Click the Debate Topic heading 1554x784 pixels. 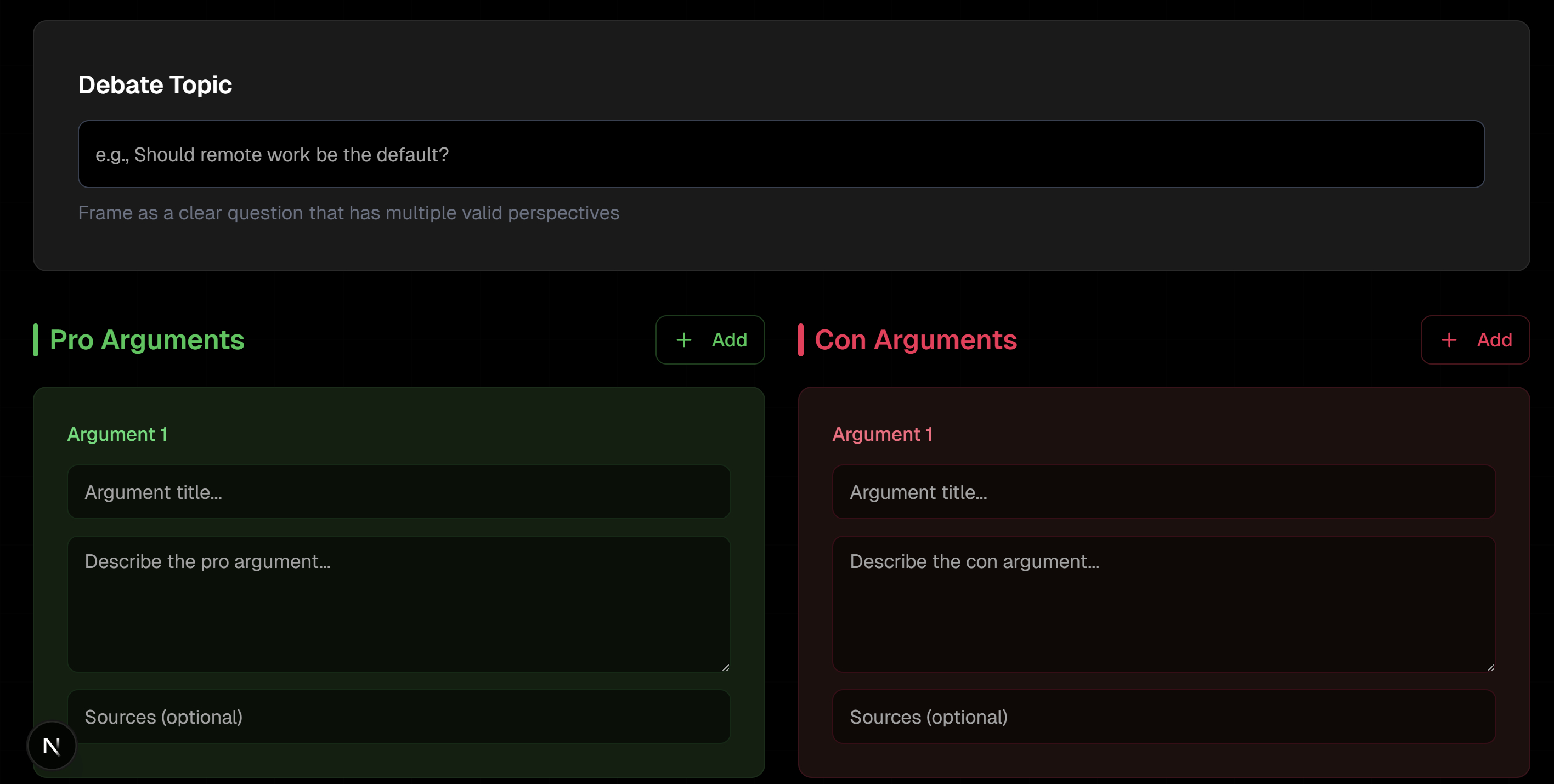pyautogui.click(x=155, y=85)
